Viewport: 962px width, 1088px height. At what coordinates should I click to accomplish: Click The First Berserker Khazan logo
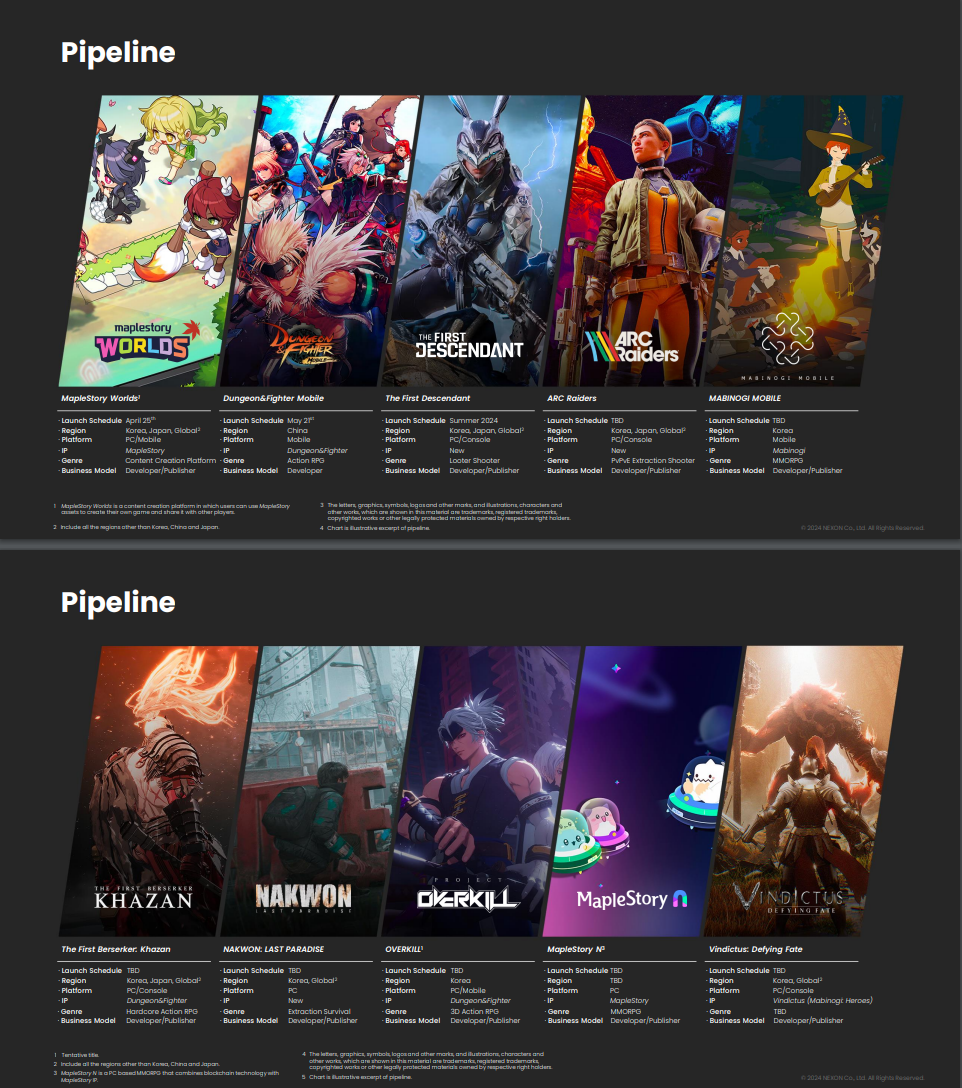[143, 898]
